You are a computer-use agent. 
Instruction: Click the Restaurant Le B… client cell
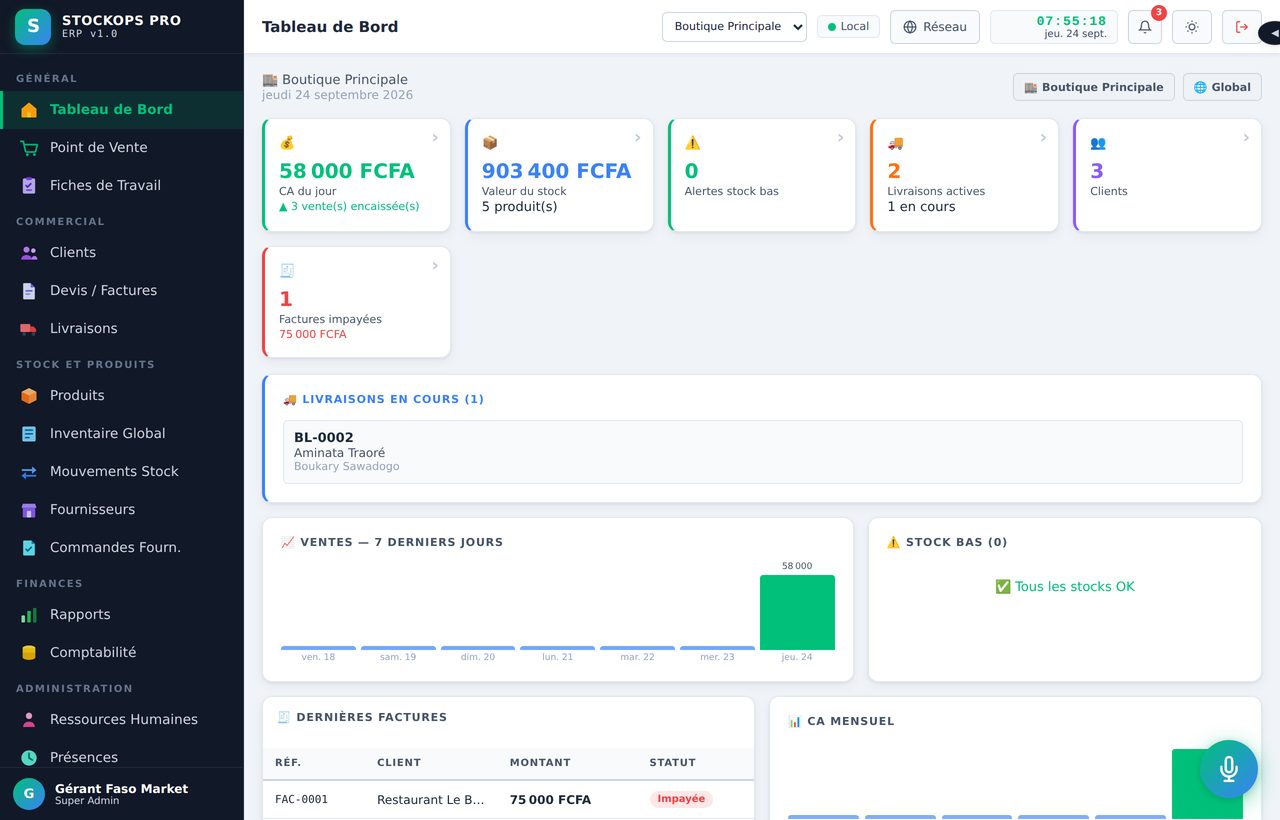point(431,800)
